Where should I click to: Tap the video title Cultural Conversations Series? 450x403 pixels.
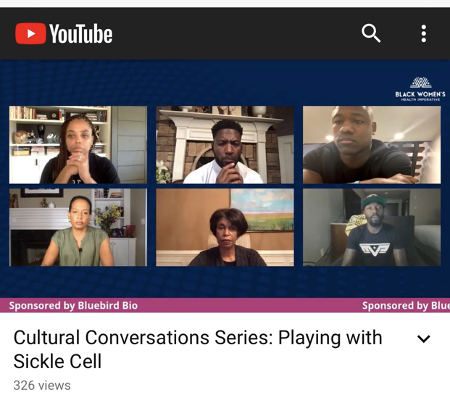198,337
